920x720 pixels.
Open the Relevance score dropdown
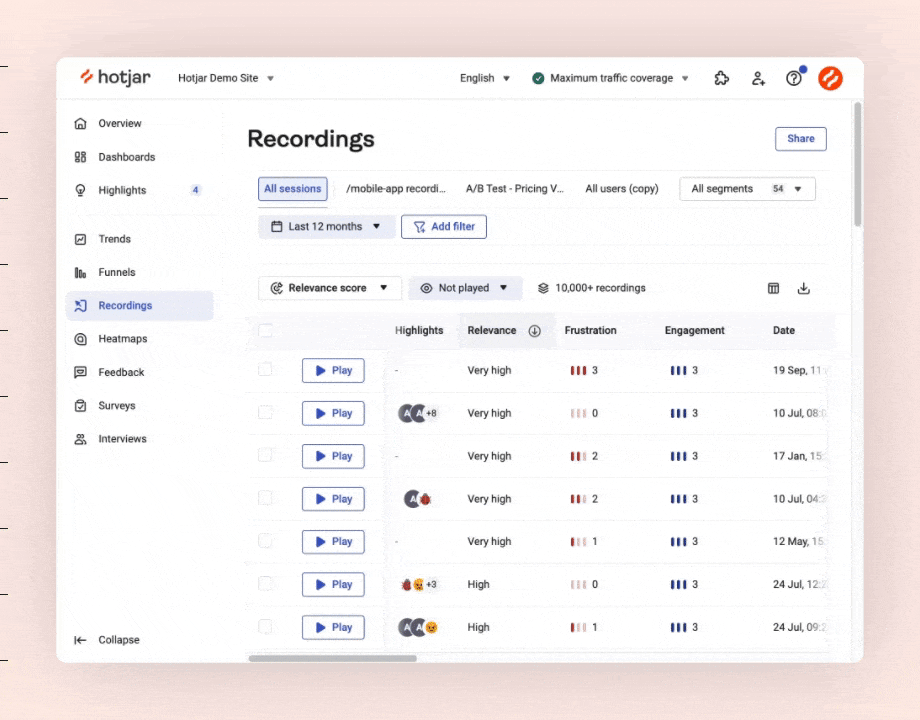point(329,288)
